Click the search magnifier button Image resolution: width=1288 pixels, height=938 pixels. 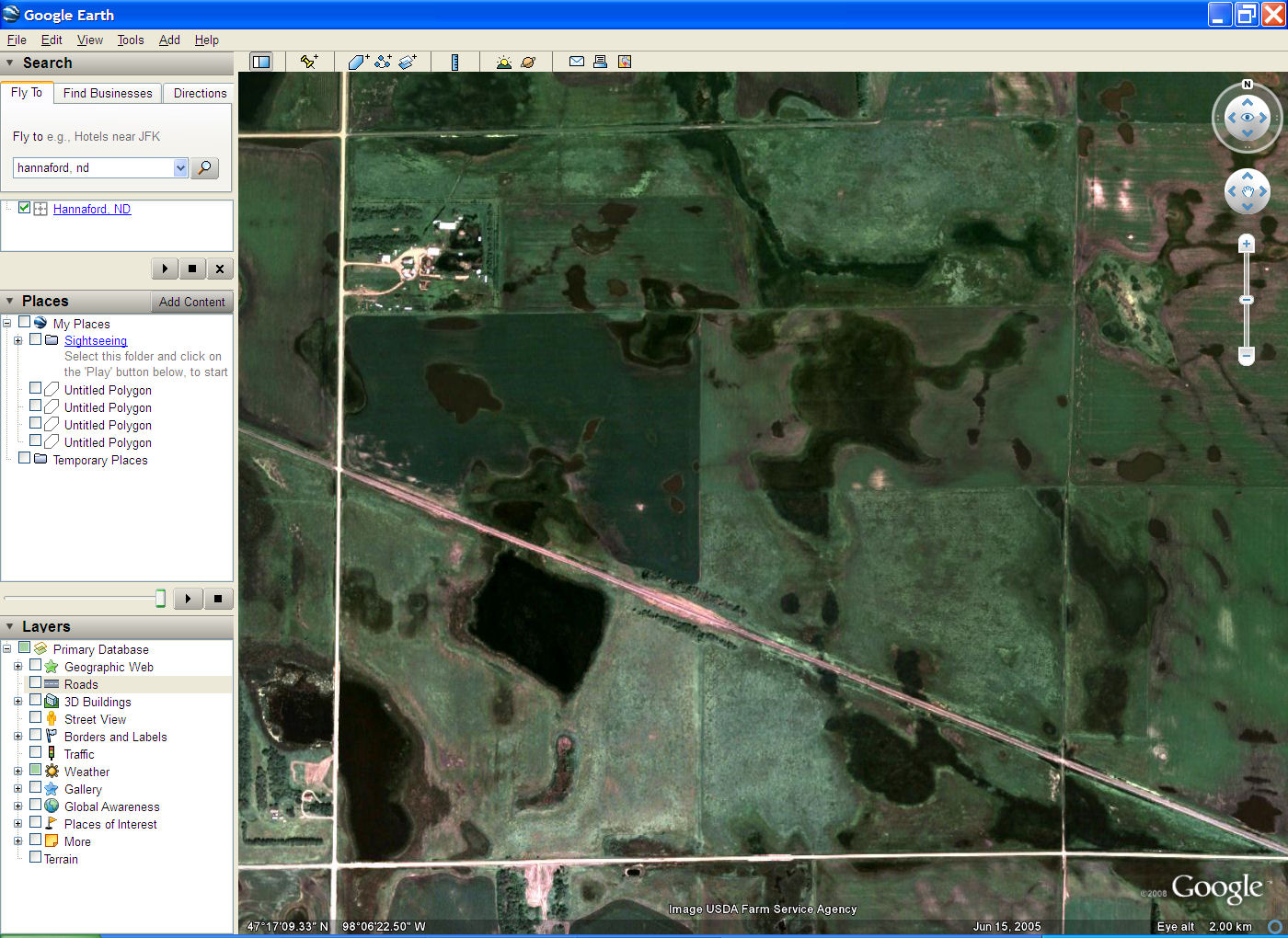(x=204, y=168)
